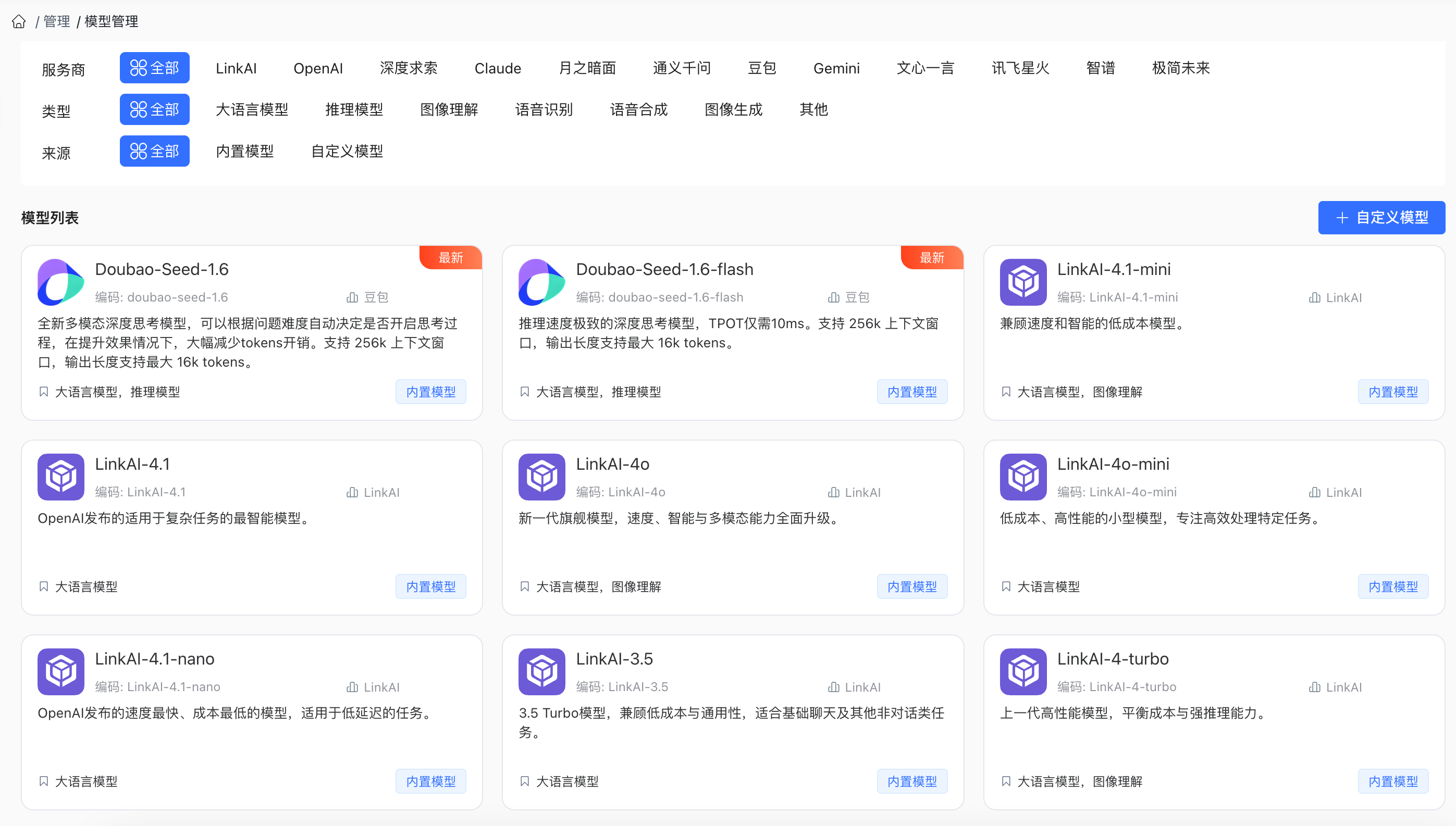Click bookmark tag icon on LinkAI-4.1-mini card

click(1006, 392)
